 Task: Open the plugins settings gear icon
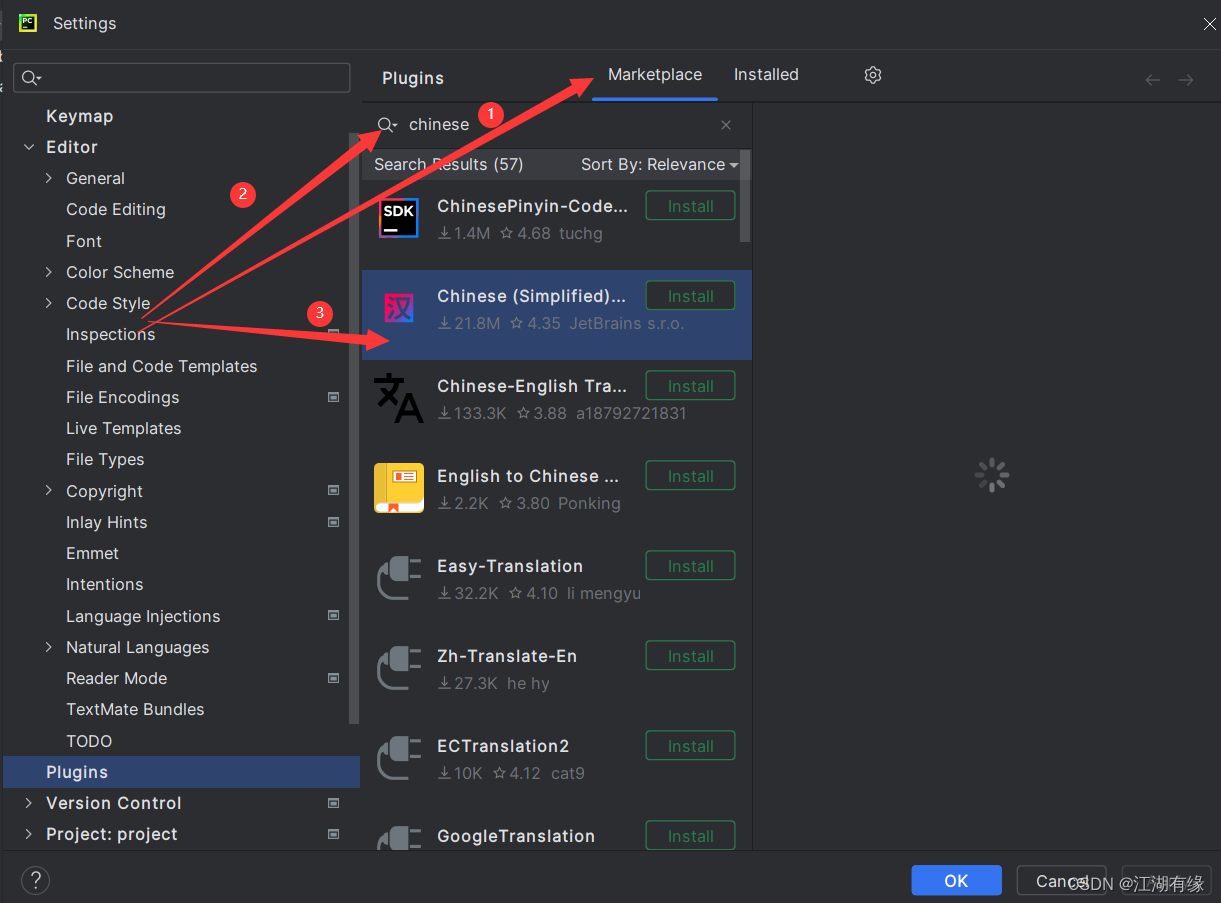pos(873,75)
